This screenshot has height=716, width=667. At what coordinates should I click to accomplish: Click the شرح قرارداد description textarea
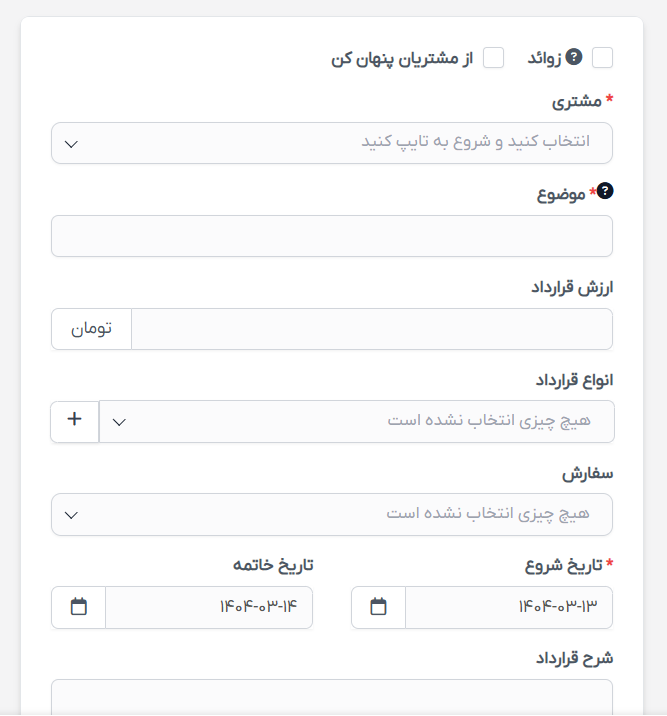coord(332,697)
